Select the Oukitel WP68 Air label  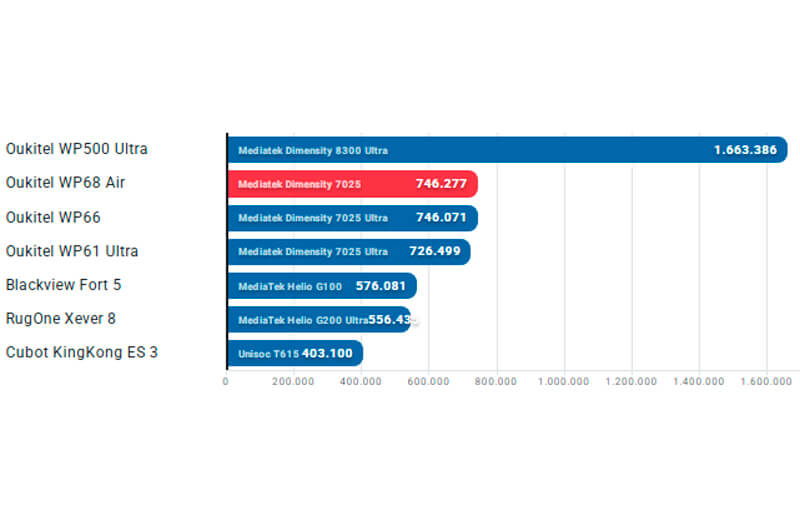65,182
